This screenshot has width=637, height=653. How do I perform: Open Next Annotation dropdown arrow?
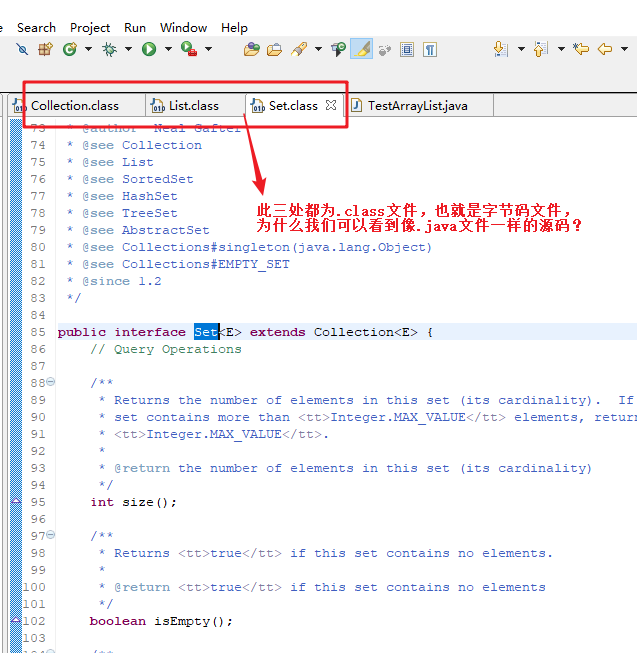pos(521,49)
